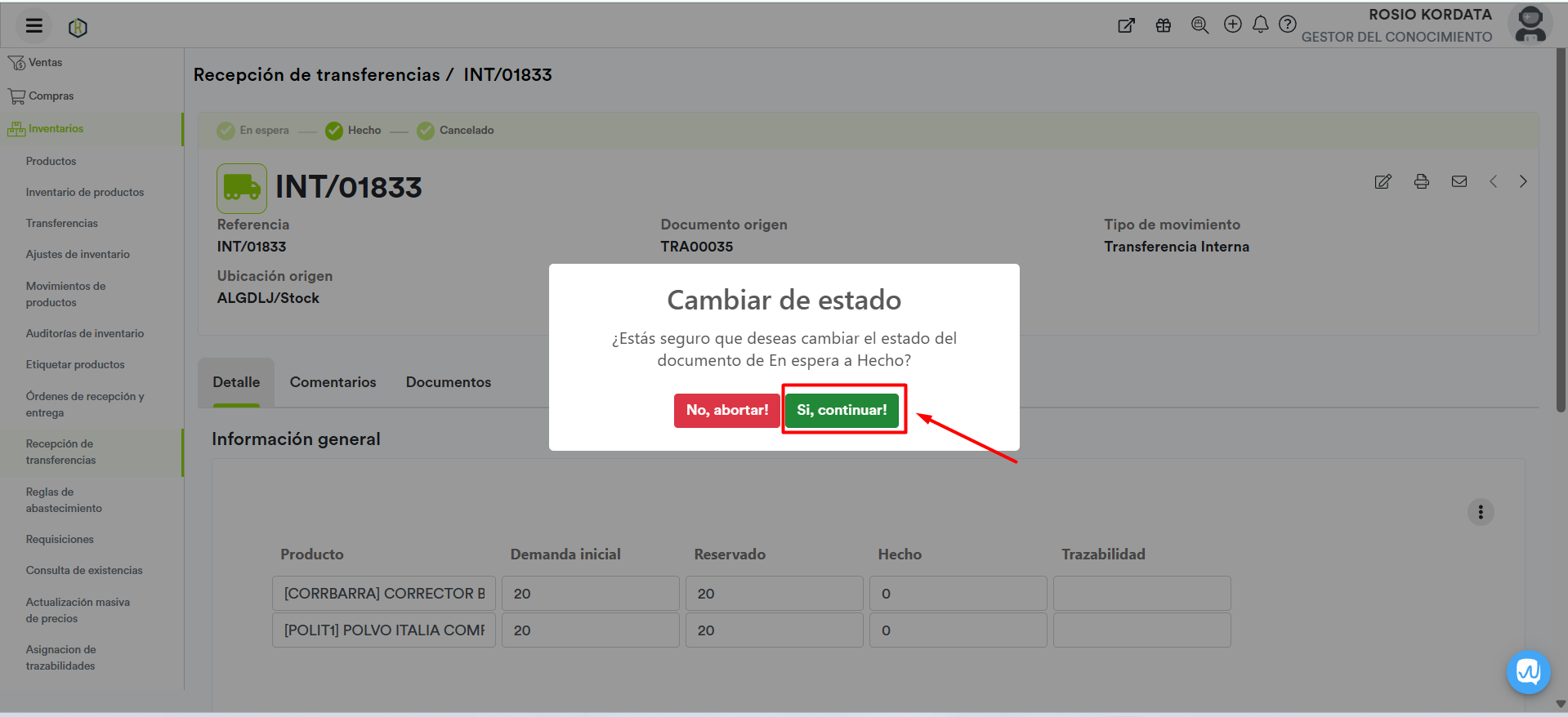Confirm with Si, continuar! button

(x=842, y=410)
